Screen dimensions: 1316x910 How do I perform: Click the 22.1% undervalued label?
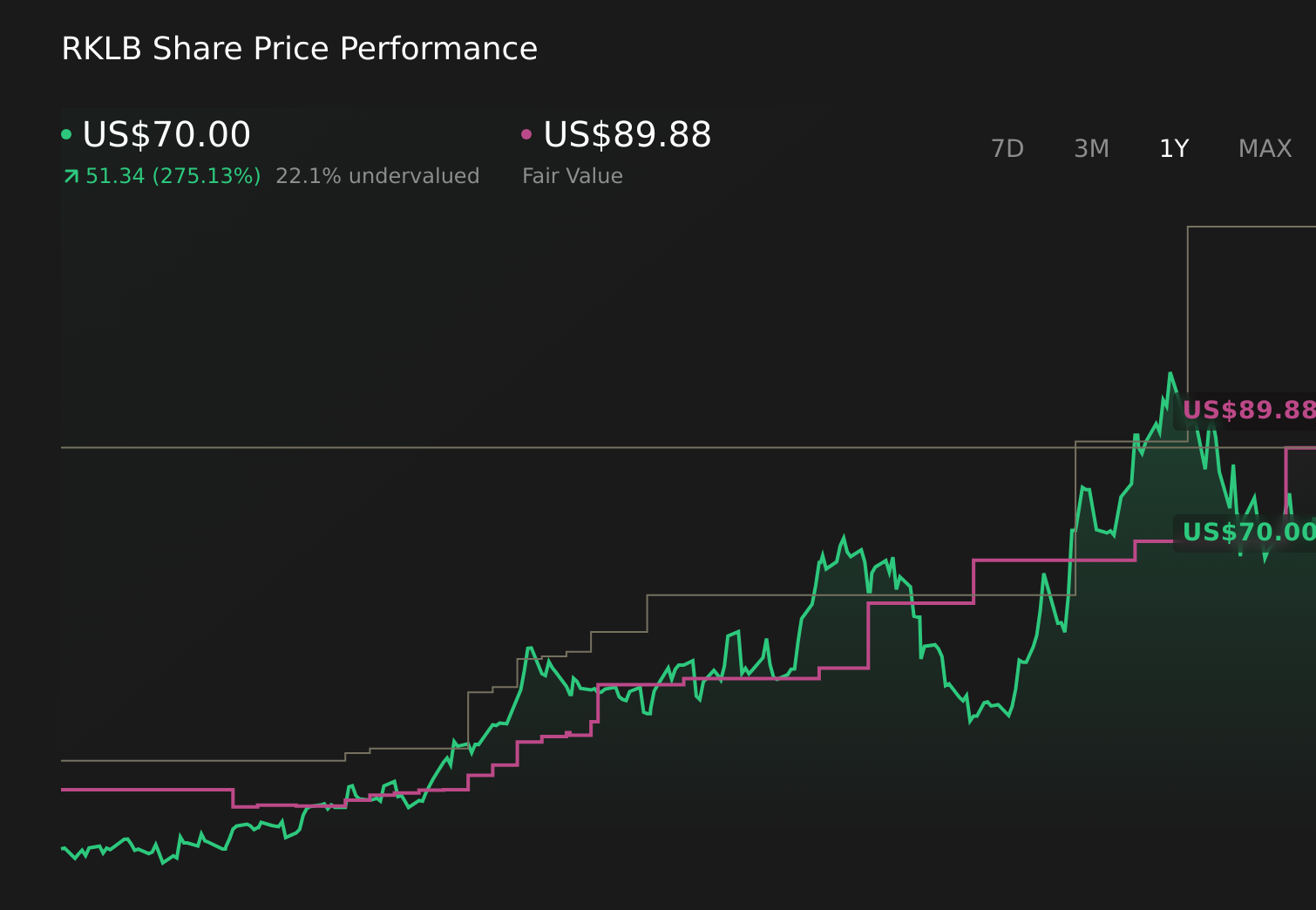pyautogui.click(x=377, y=176)
